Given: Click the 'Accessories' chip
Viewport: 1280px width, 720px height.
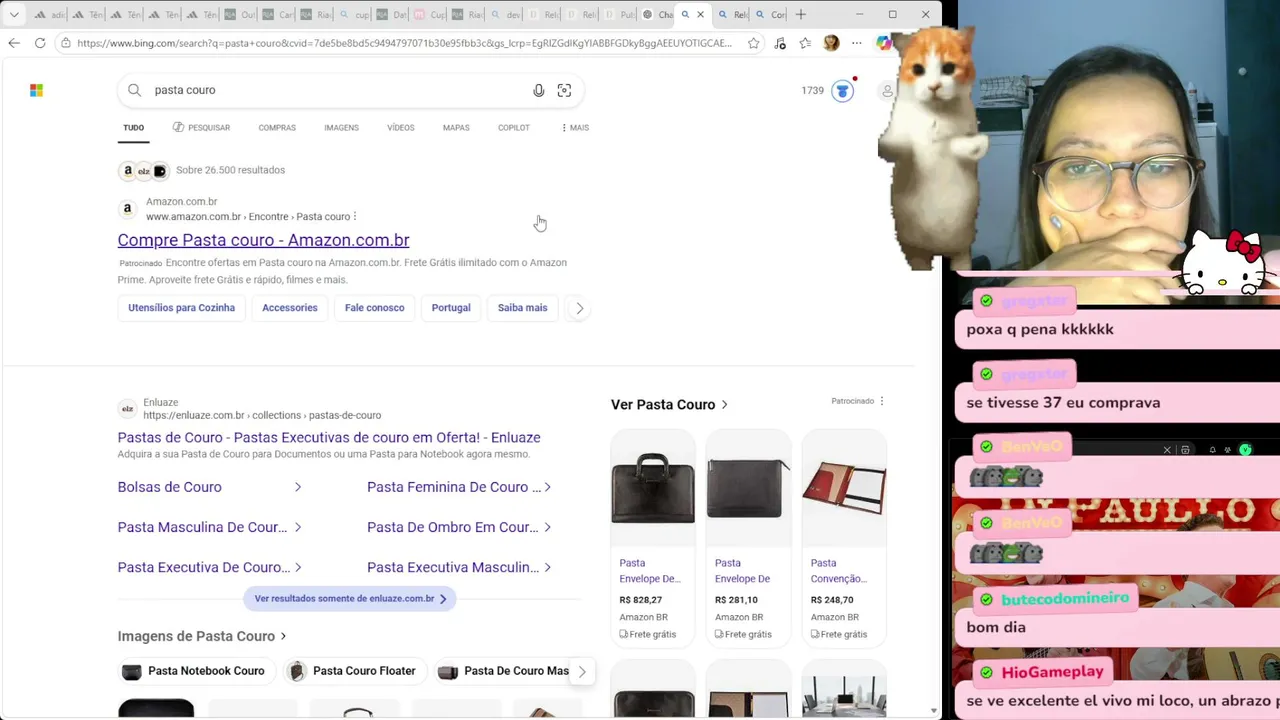Looking at the screenshot, I should coord(290,308).
